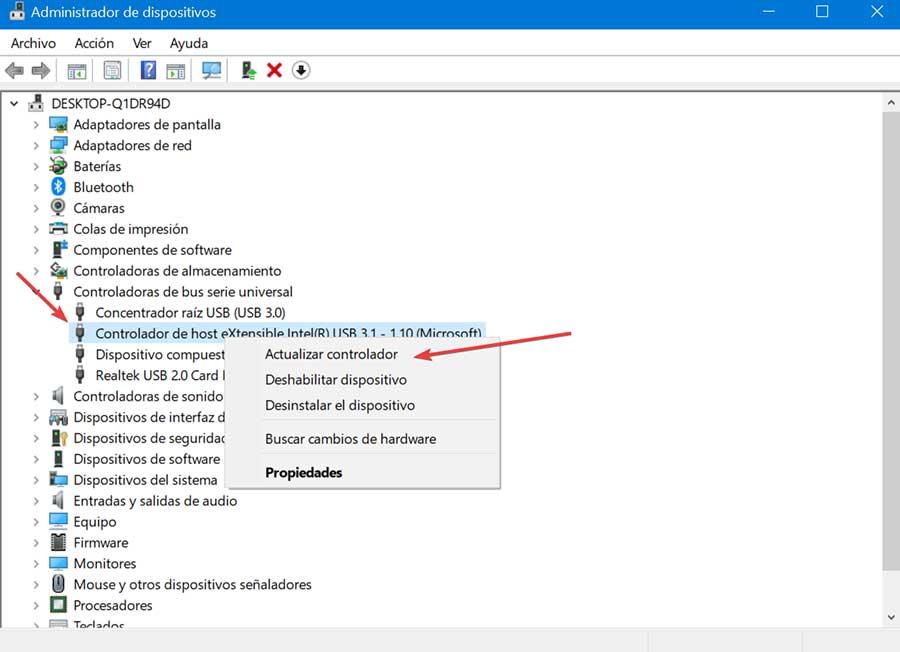This screenshot has height=652, width=900.
Task: Click the Forward arrow toolbar icon
Action: pyautogui.click(x=41, y=71)
